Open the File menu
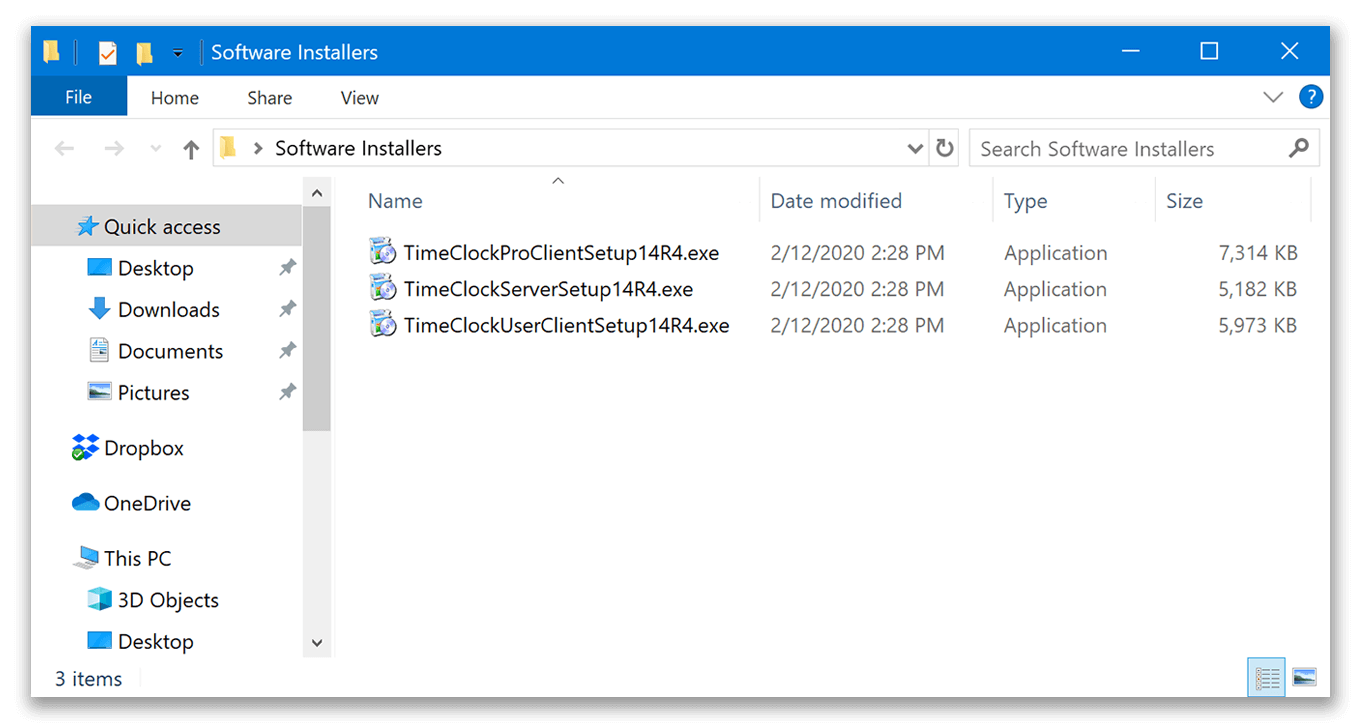The width and height of the screenshot is (1364, 728). [79, 97]
